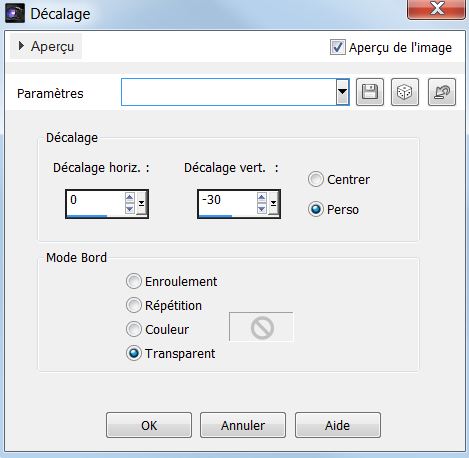Open horizontal offset slider popup arrow
The image size is (469, 458).
141,203
